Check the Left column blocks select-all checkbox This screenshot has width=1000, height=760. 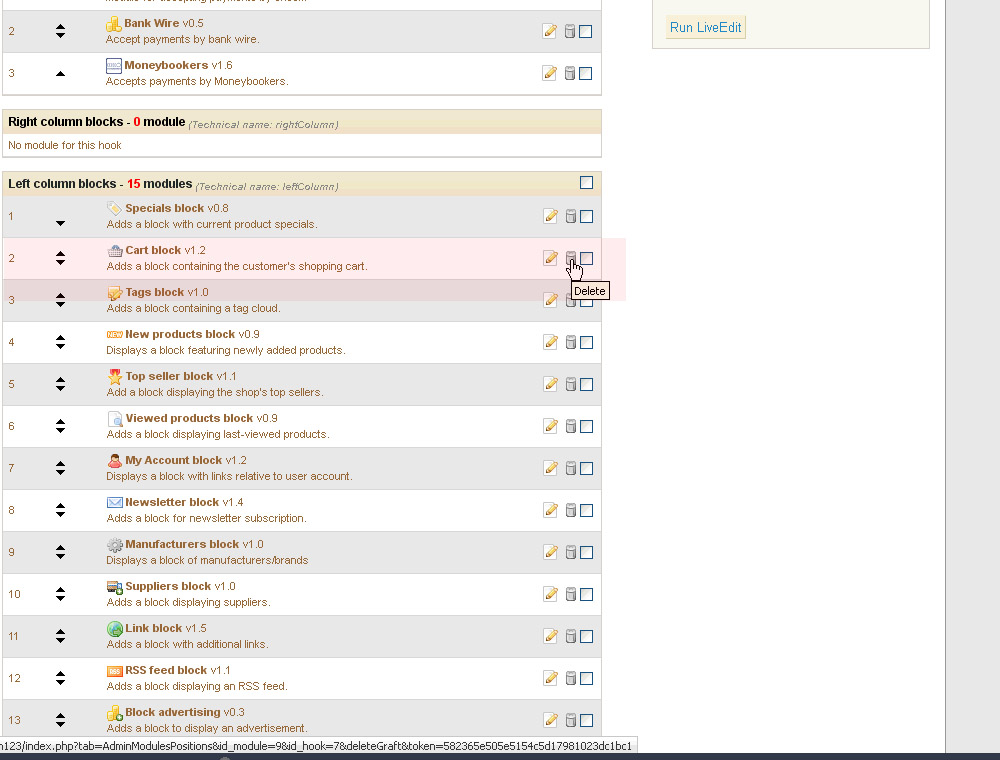pyautogui.click(x=586, y=183)
